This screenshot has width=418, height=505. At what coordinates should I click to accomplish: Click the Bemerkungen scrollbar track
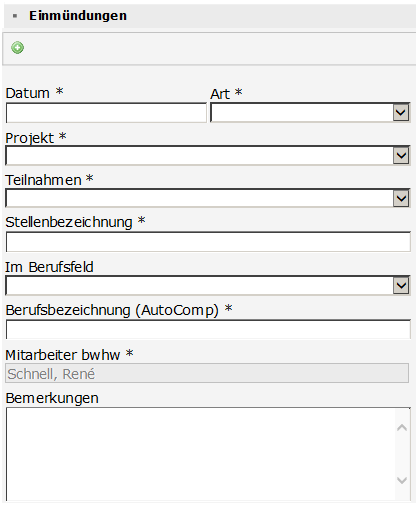[x=402, y=454]
